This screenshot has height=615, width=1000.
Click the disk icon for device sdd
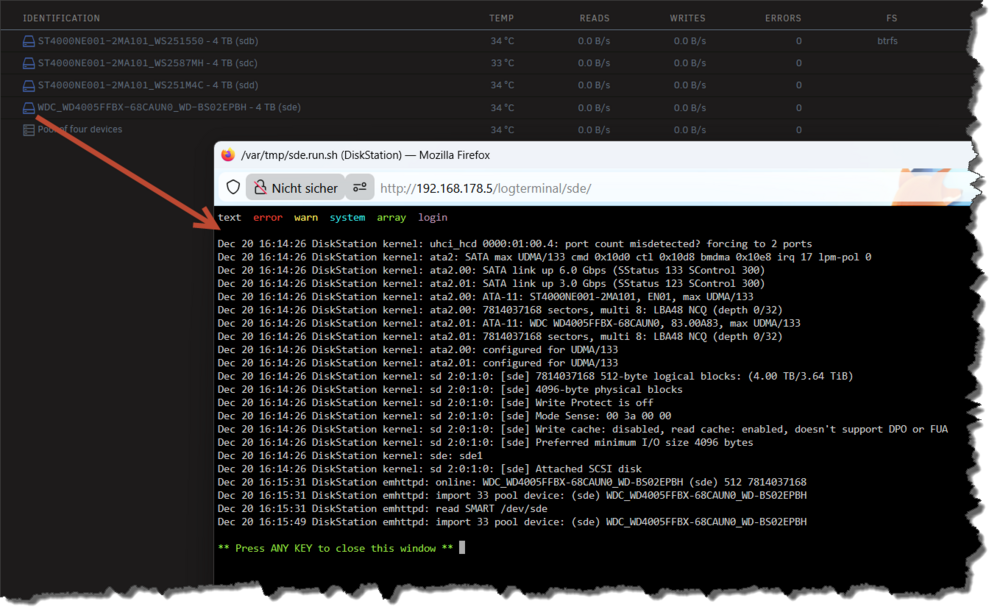29,85
